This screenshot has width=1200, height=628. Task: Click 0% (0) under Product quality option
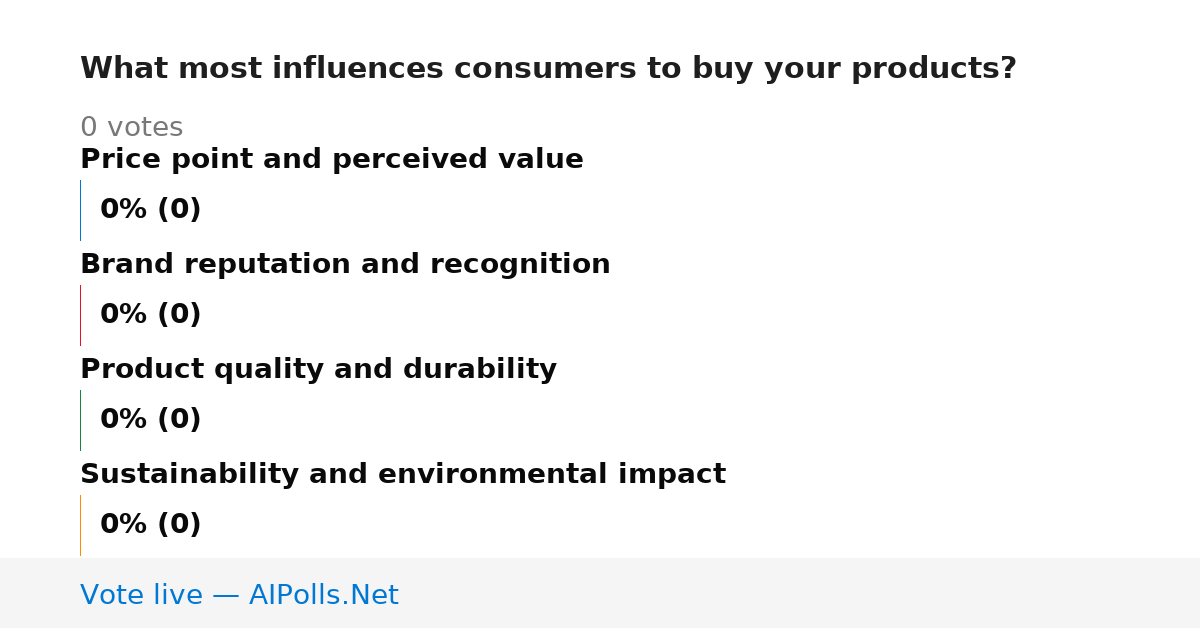click(x=150, y=420)
